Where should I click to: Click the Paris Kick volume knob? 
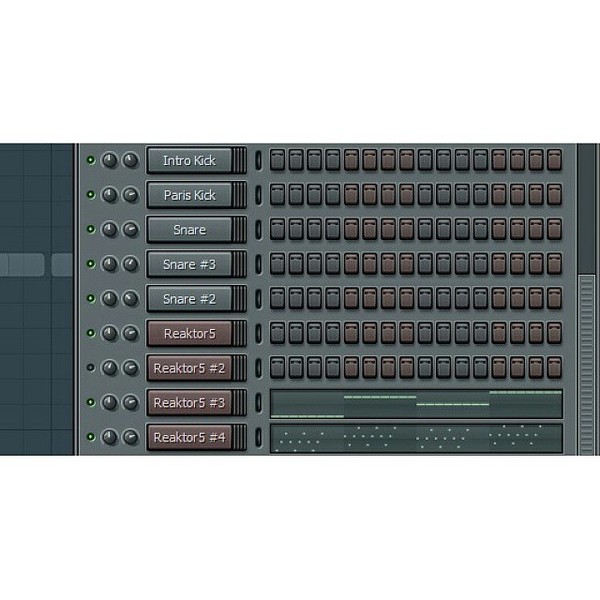130,195
